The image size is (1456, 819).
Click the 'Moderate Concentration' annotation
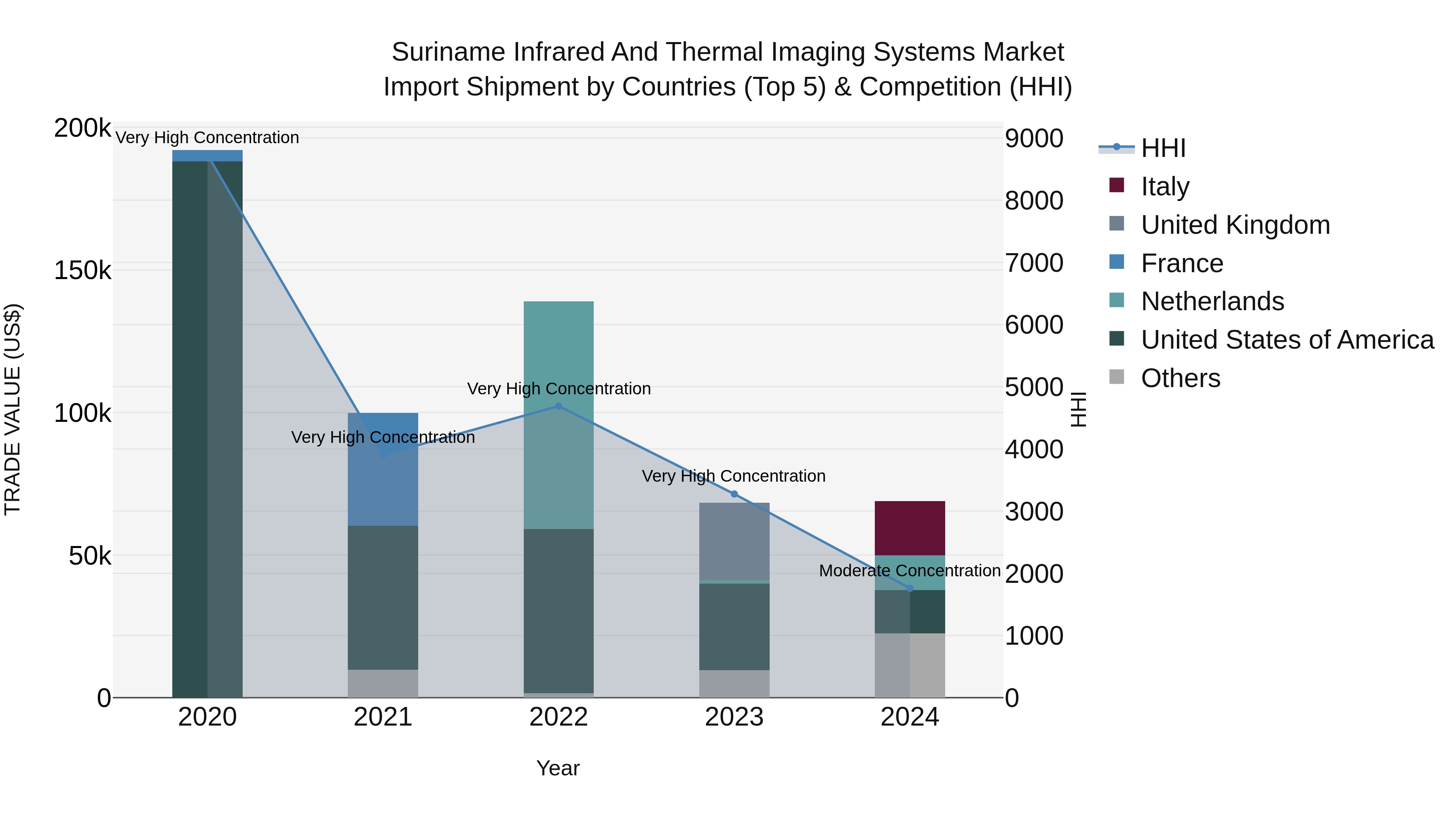910,571
